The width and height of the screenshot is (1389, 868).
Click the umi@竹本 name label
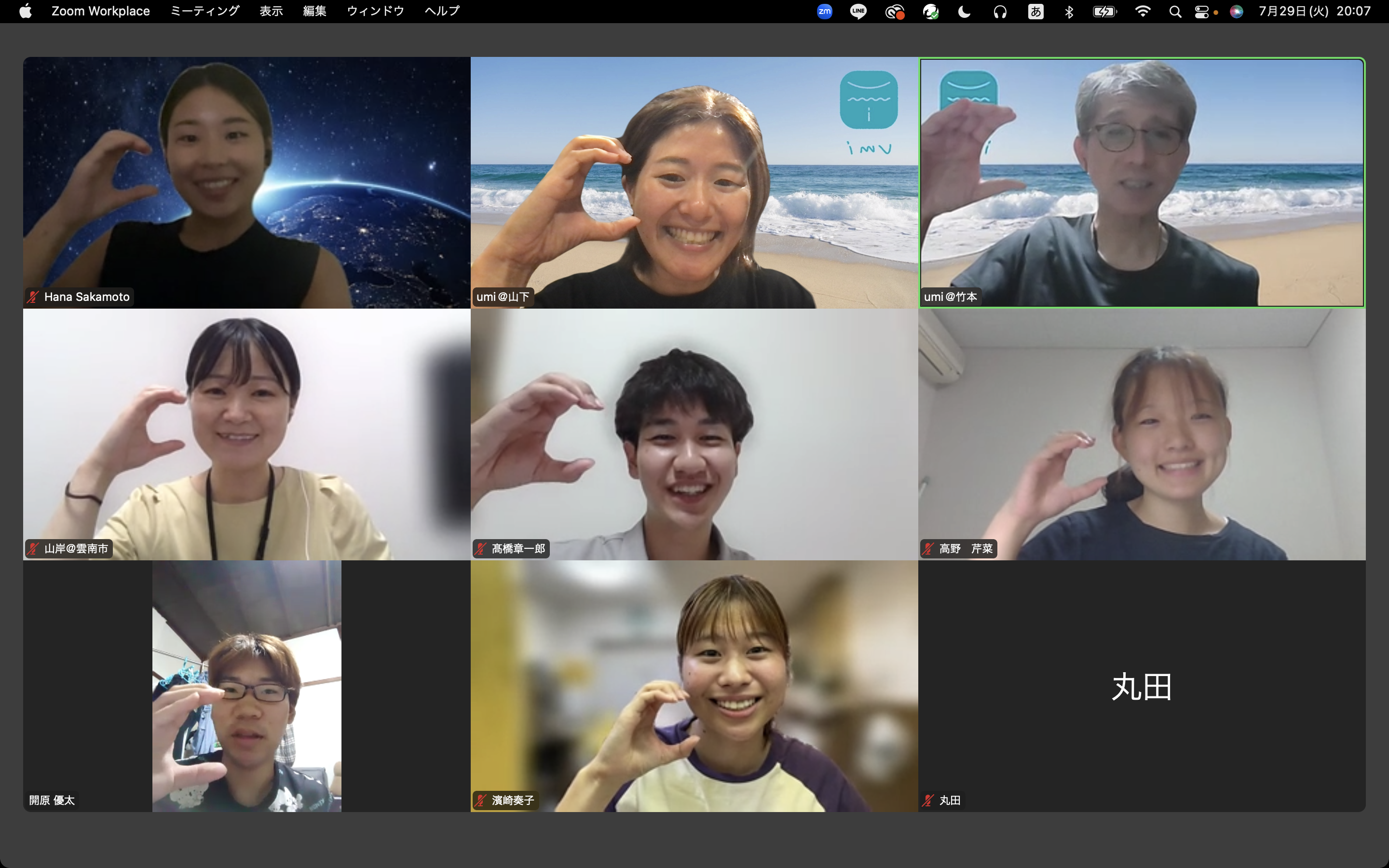951,297
